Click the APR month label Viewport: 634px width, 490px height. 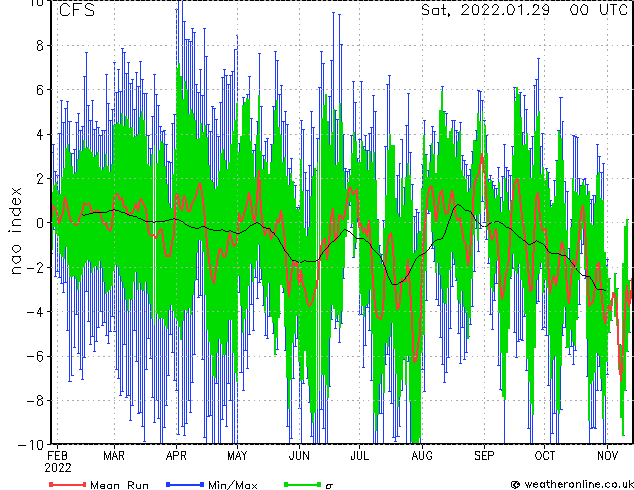click(176, 456)
